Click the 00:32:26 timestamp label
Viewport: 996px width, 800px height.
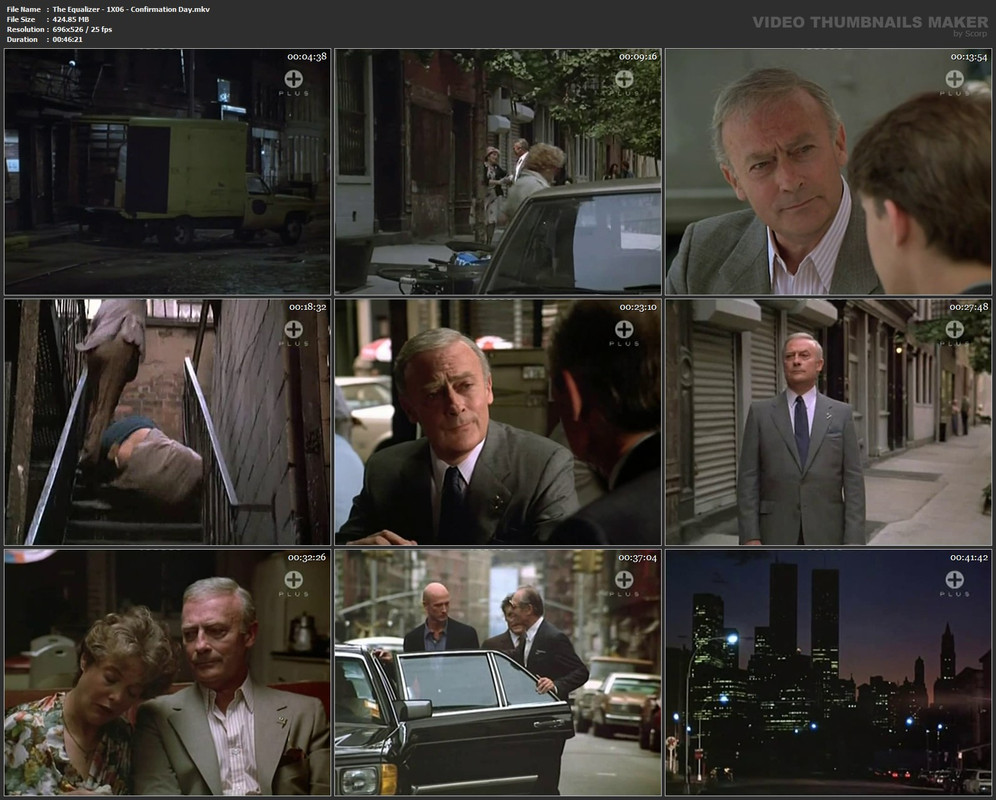pyautogui.click(x=307, y=557)
